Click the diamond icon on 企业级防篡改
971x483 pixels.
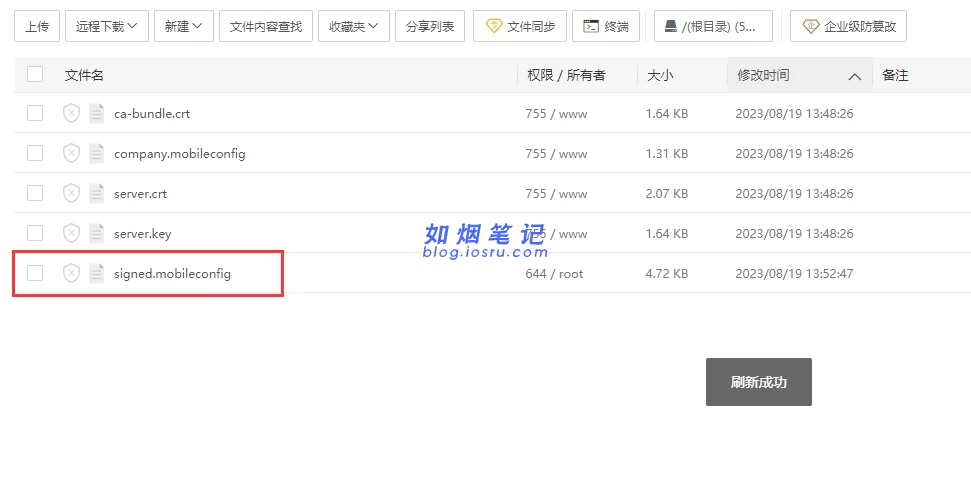coord(811,26)
